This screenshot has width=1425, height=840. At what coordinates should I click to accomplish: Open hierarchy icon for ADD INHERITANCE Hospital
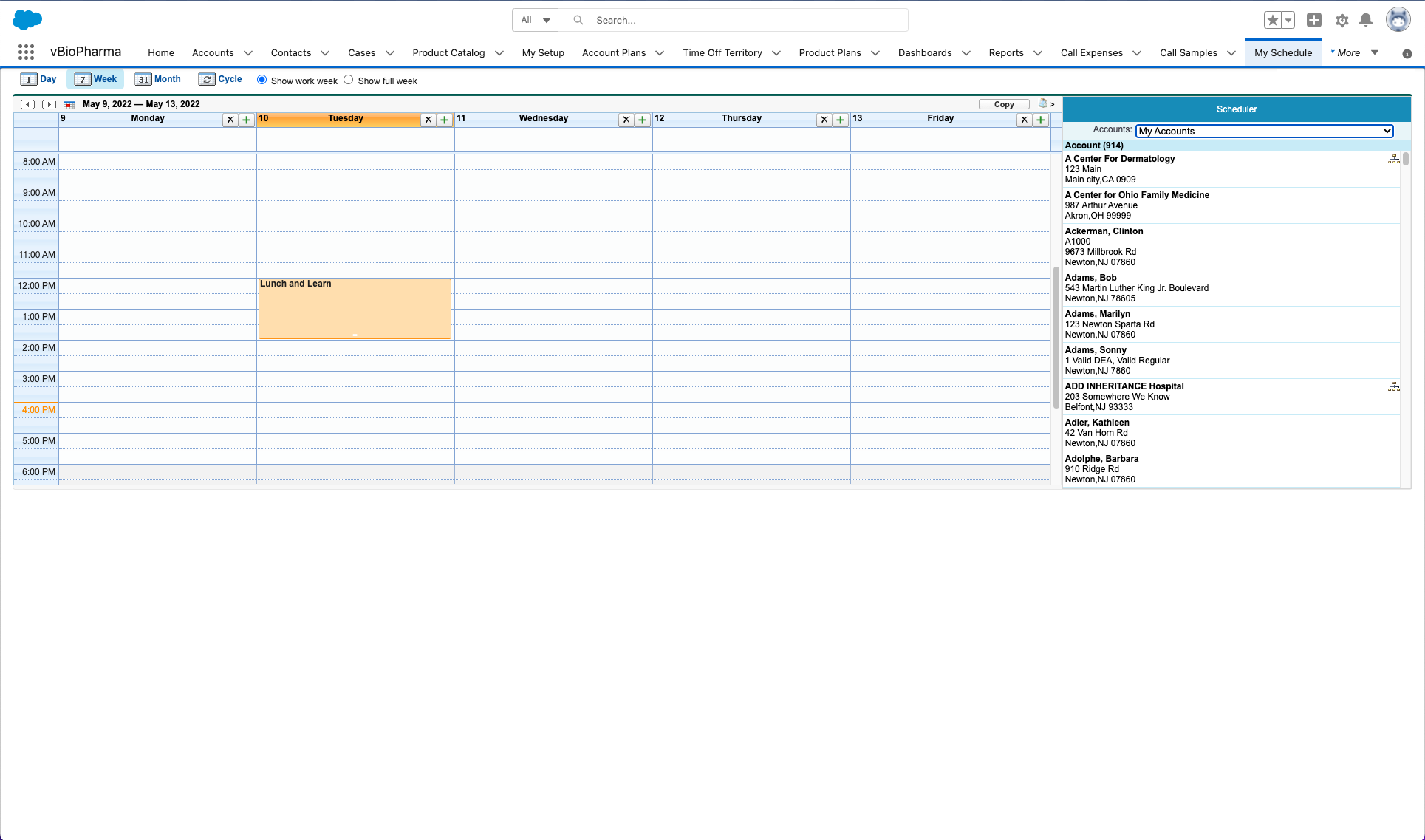pyautogui.click(x=1393, y=387)
